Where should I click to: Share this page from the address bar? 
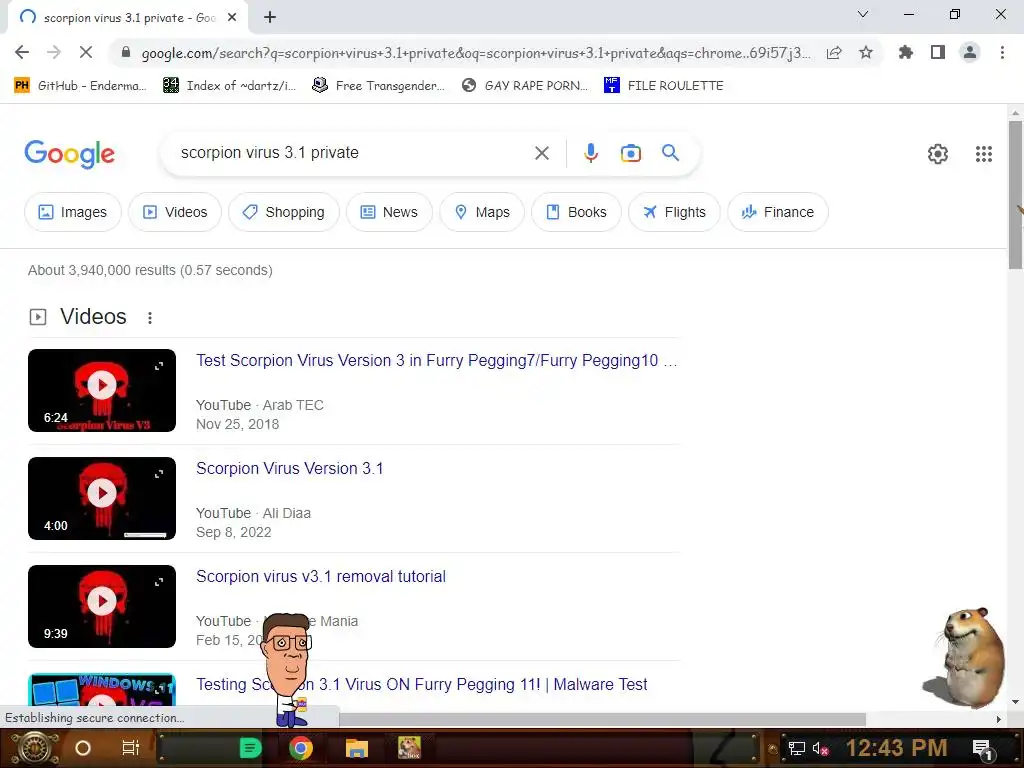tap(834, 53)
